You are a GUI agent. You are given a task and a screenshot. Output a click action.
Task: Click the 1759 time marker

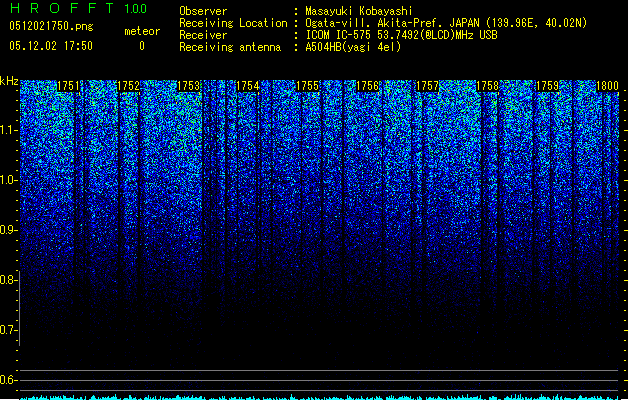(548, 86)
